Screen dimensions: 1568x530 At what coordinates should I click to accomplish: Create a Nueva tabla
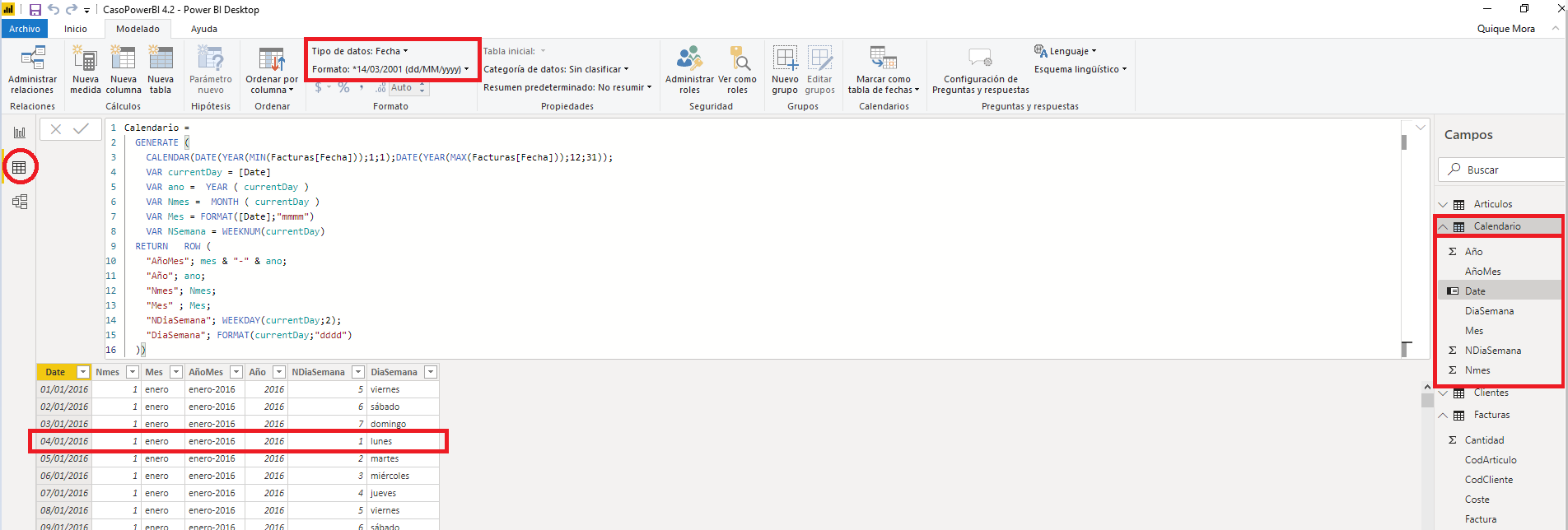coord(161,71)
